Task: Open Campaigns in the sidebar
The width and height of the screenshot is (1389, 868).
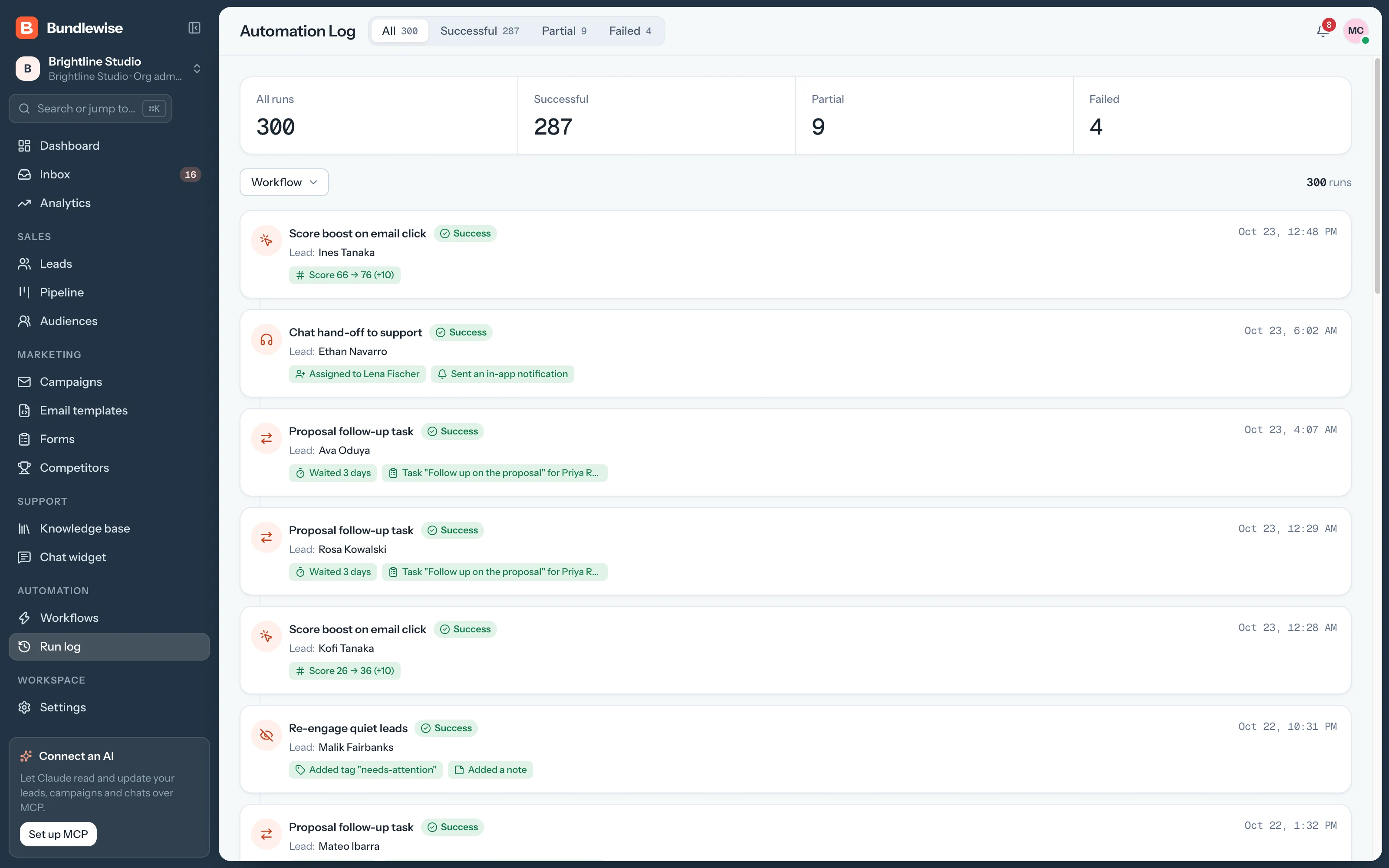Action: click(109, 382)
